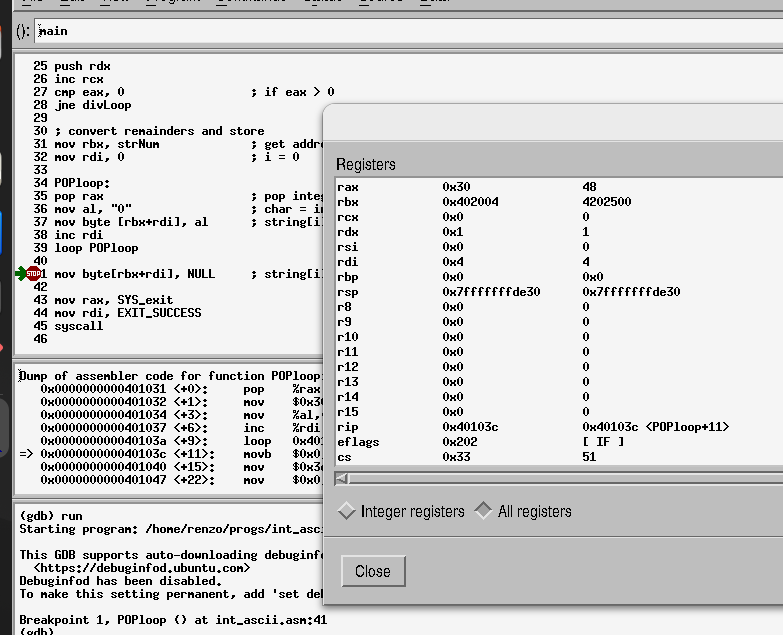This screenshot has height=635, width=783.
Task: Select the r11 register row
Action: pyautogui.click(x=559, y=351)
